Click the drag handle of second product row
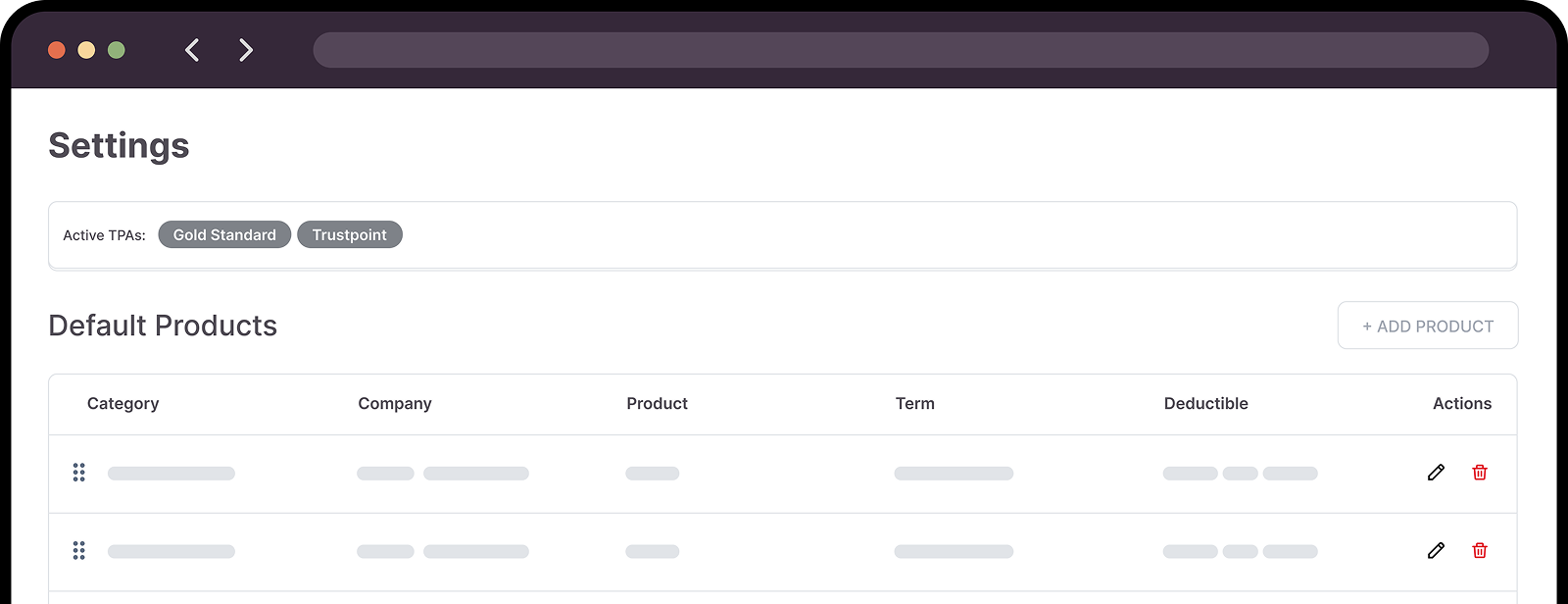Viewport: 1568px width, 604px height. pos(79,551)
